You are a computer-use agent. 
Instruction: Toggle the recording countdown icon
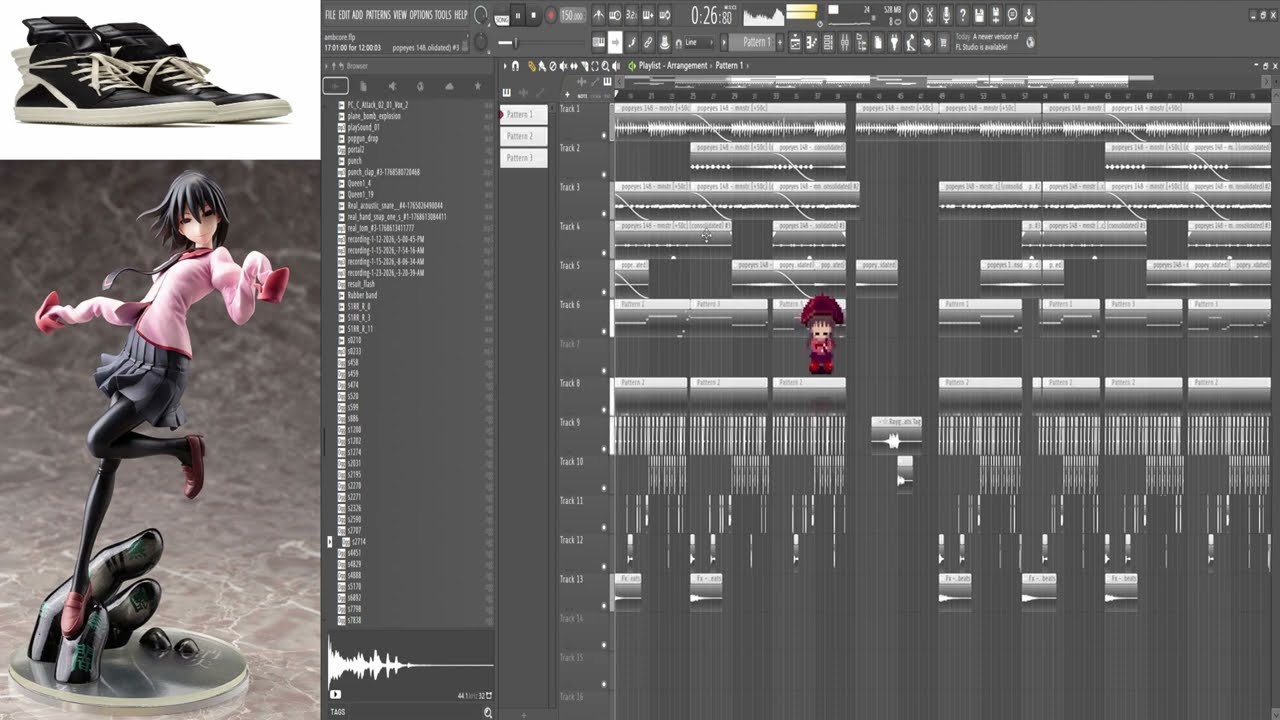click(631, 15)
